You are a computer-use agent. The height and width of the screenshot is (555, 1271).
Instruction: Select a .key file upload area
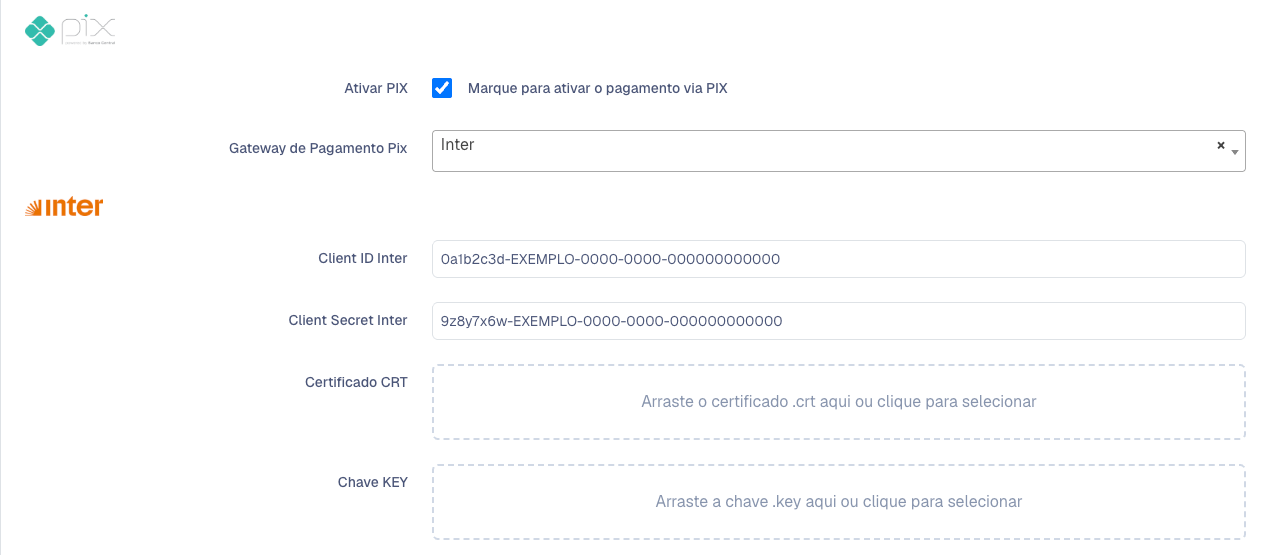point(838,502)
